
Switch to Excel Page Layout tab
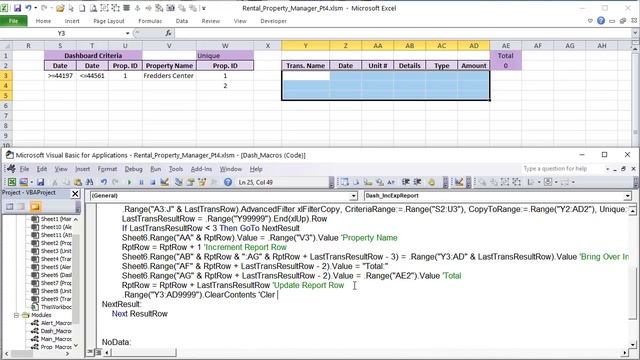[x=109, y=21]
